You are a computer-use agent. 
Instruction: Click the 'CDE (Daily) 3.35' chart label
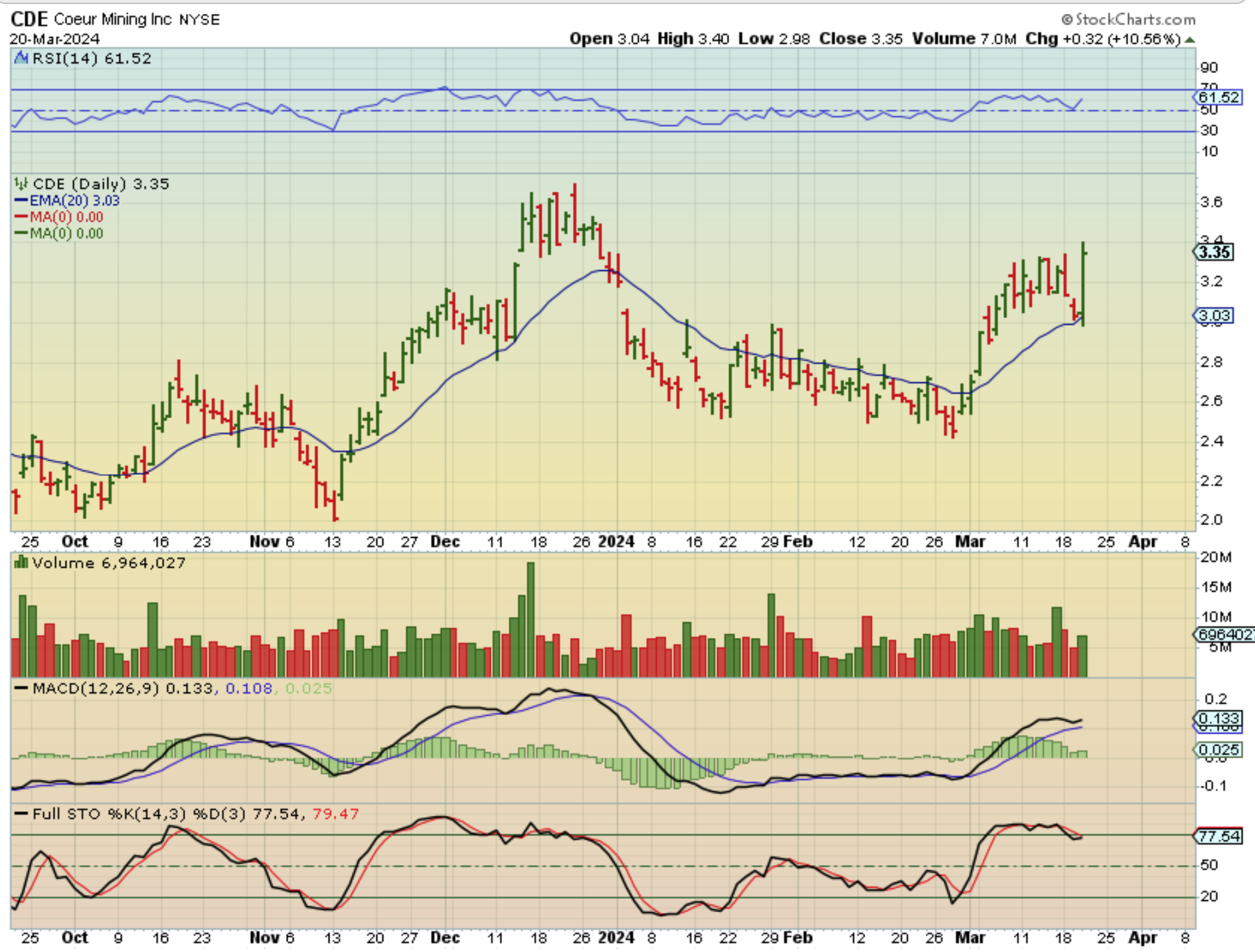(101, 184)
